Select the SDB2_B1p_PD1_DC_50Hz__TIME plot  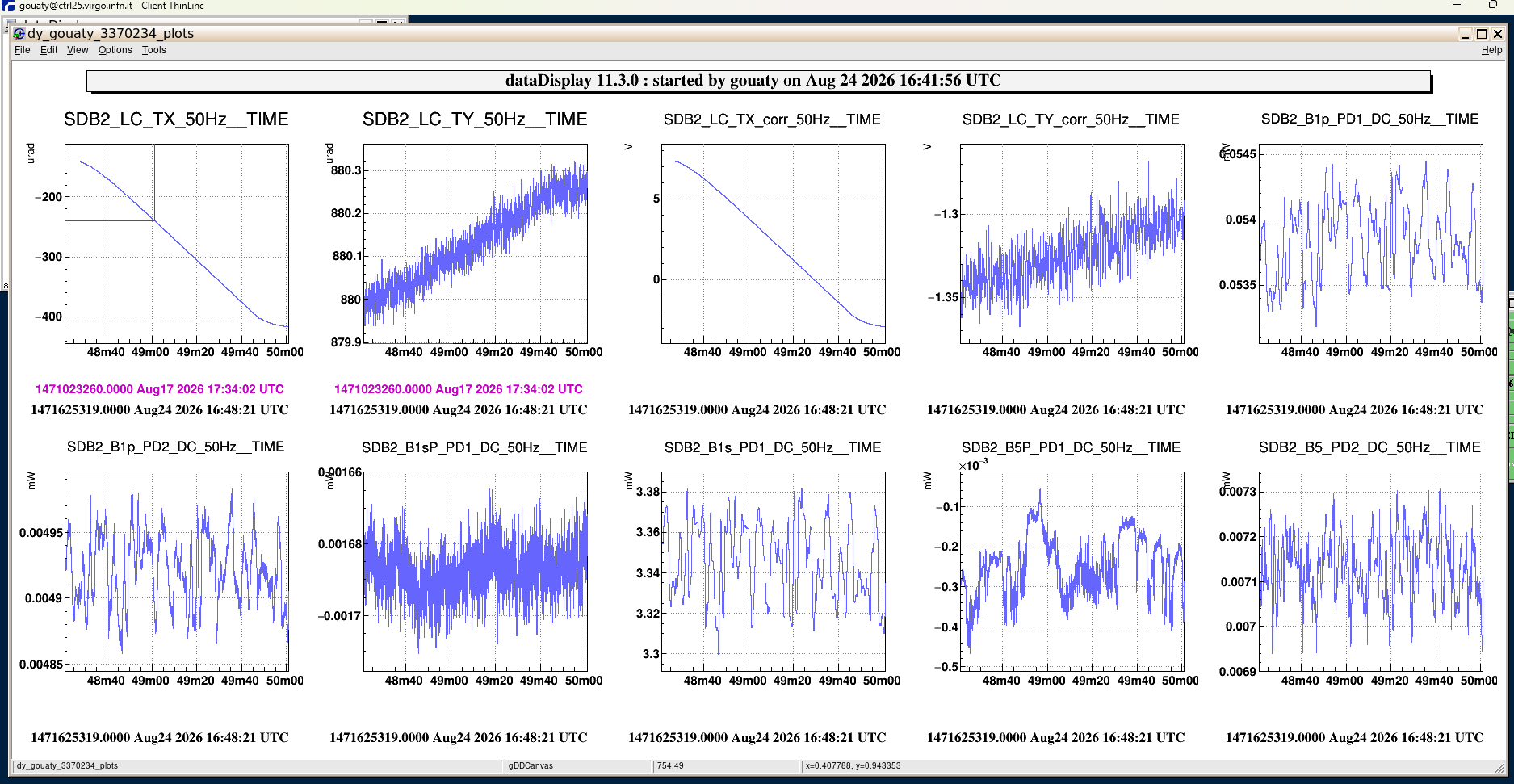point(1371,244)
